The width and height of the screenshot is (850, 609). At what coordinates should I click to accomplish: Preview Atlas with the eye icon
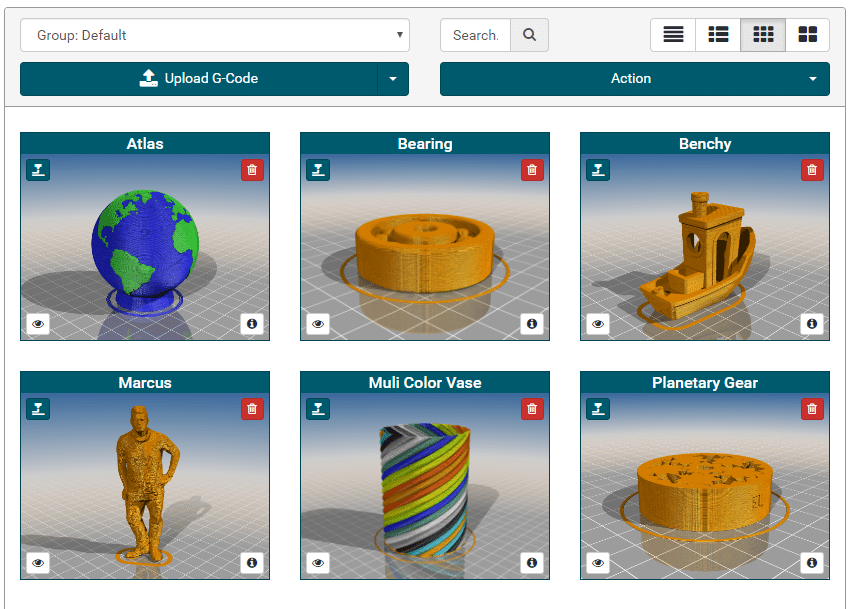38,324
